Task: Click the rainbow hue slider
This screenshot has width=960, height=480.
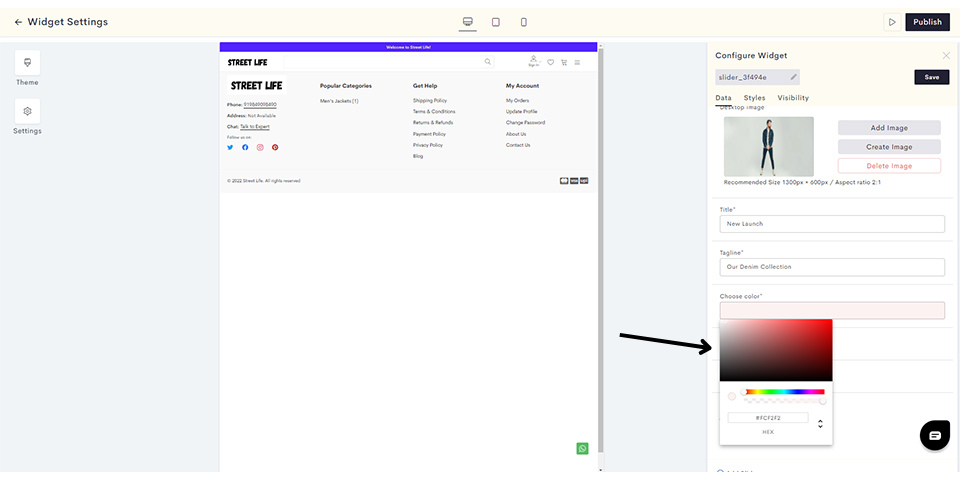Action: tap(784, 392)
